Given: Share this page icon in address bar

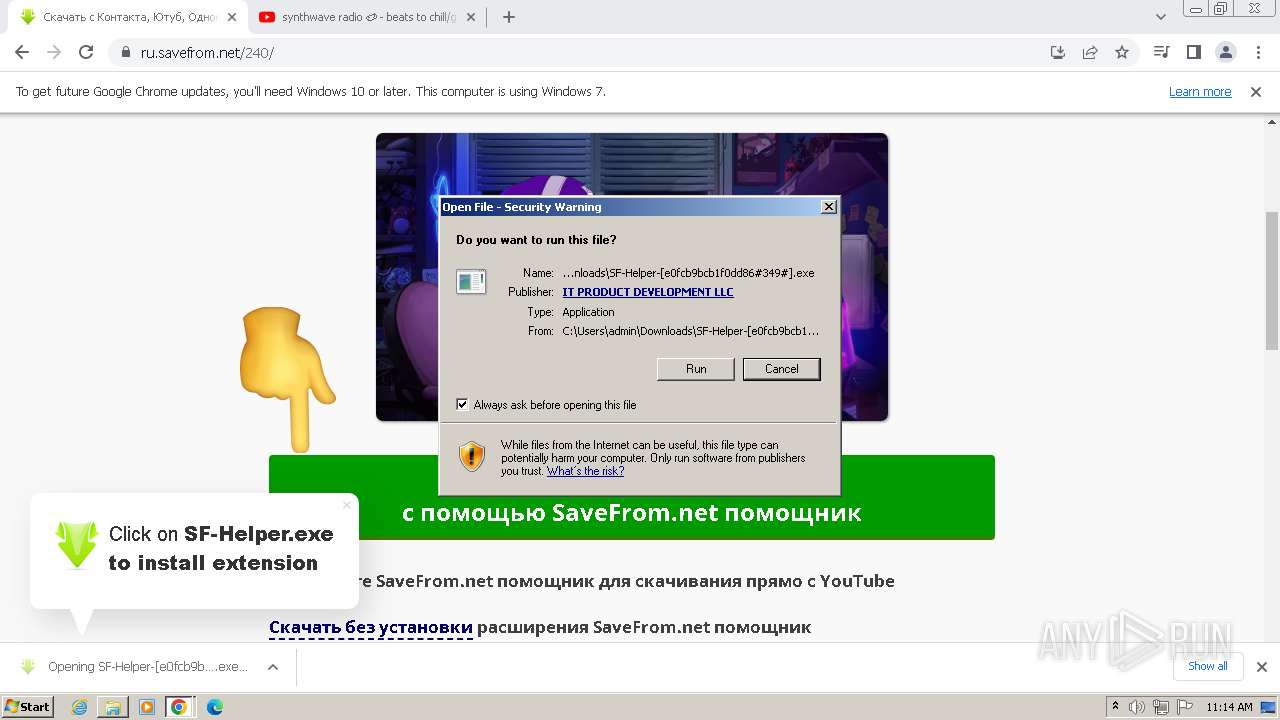Looking at the screenshot, I should pyautogui.click(x=1090, y=52).
